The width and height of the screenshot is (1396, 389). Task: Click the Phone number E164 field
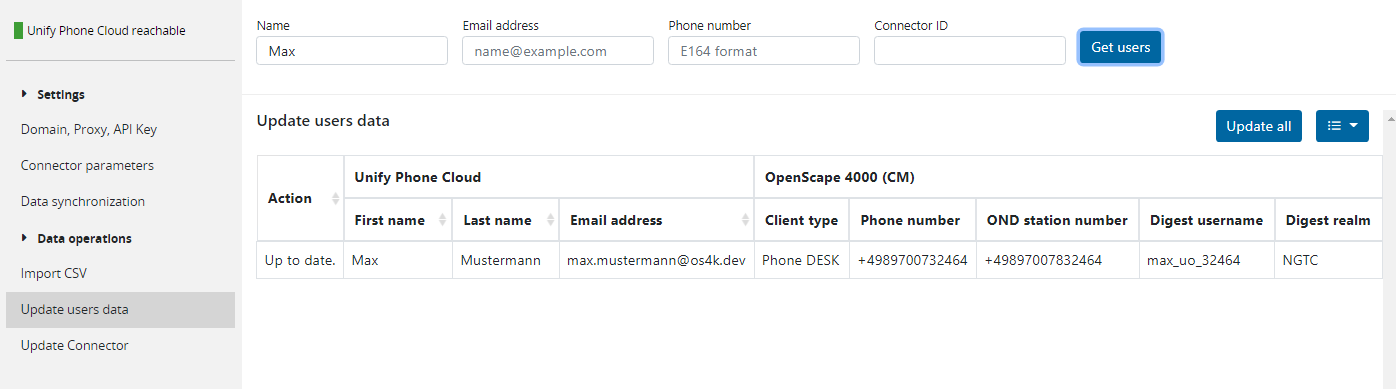[x=764, y=51]
